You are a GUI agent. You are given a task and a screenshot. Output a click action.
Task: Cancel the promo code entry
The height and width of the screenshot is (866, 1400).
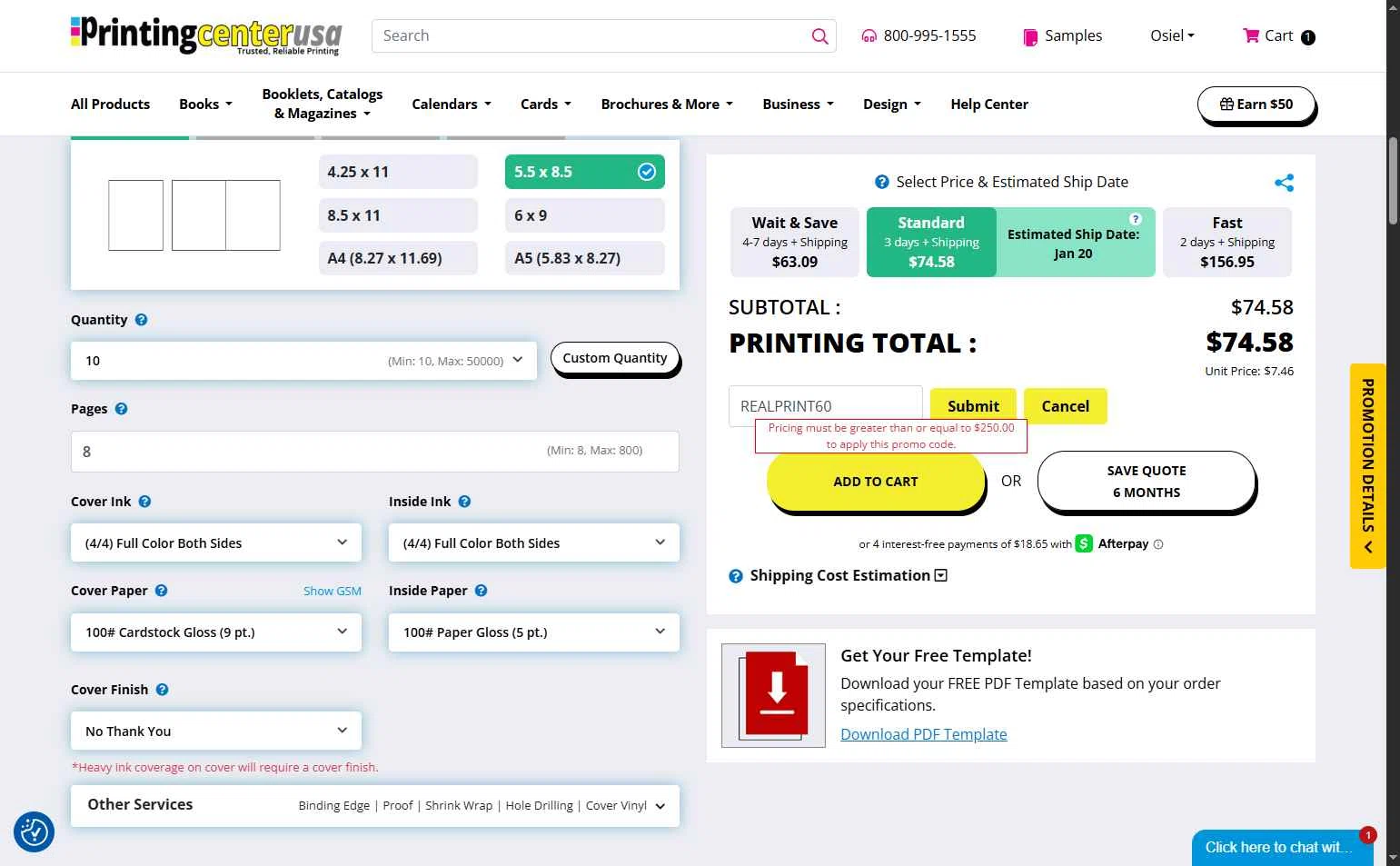(x=1065, y=406)
